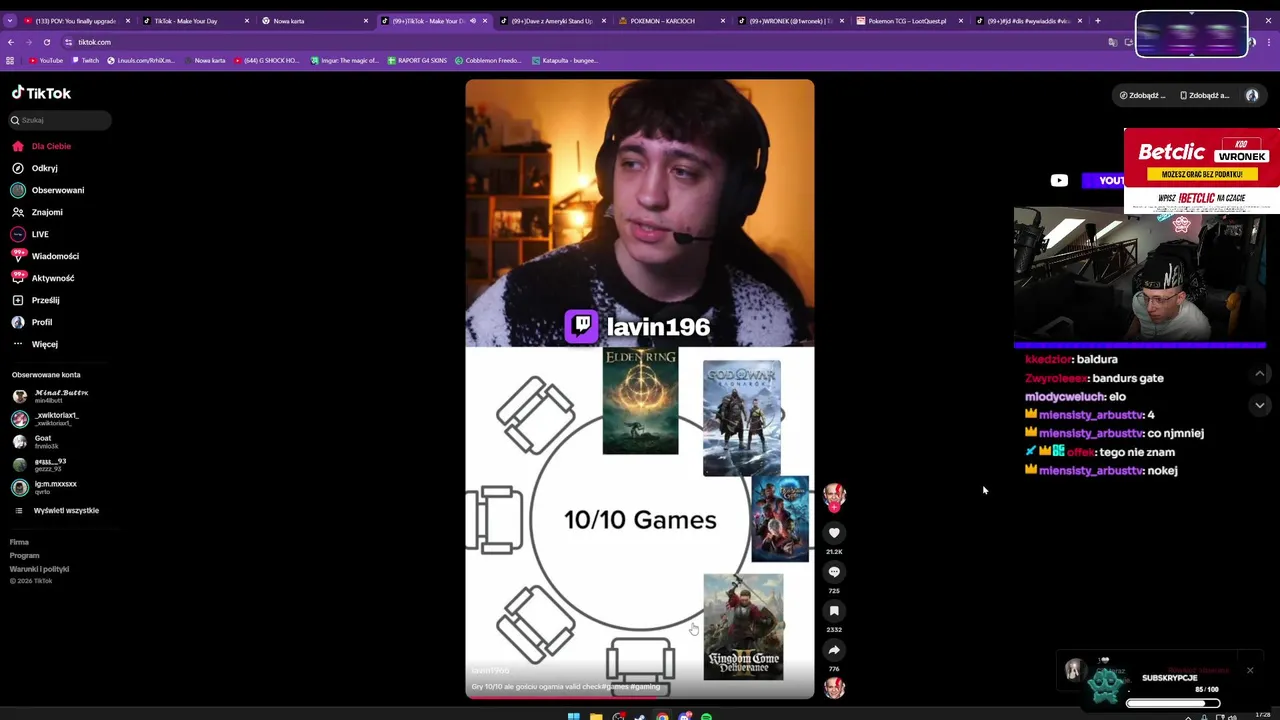Open Spotify from taskbar

pyautogui.click(x=706, y=716)
